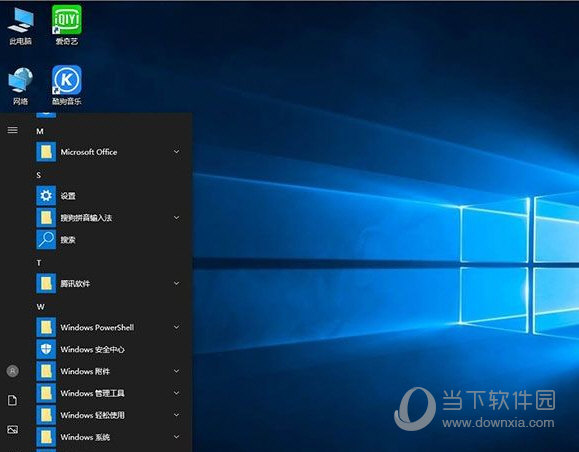Open the iQIYI 爱奇艺 desktop shortcut

(x=67, y=26)
